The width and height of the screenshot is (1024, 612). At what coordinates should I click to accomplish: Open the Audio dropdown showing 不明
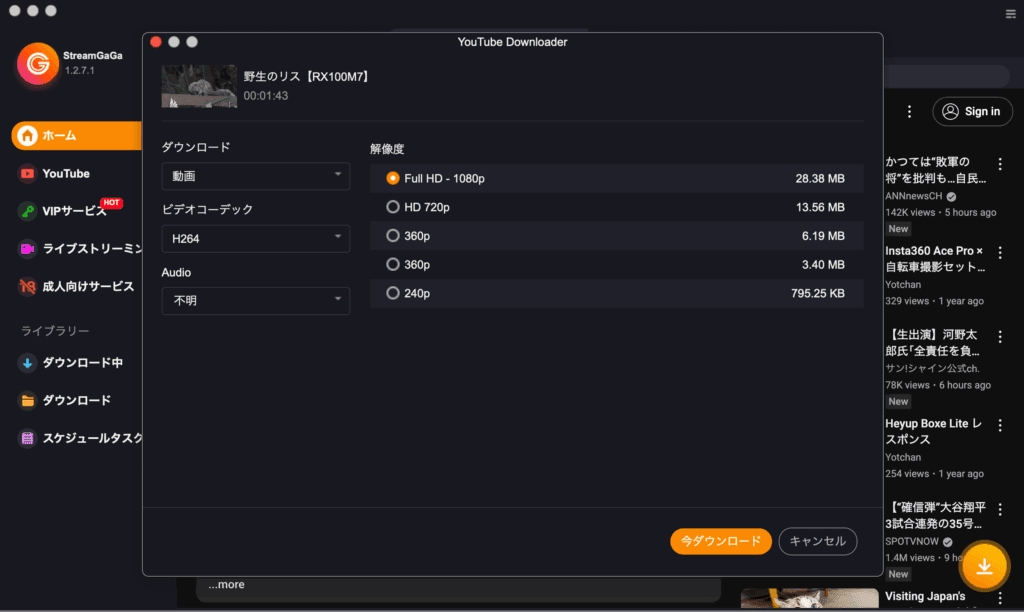tap(255, 300)
